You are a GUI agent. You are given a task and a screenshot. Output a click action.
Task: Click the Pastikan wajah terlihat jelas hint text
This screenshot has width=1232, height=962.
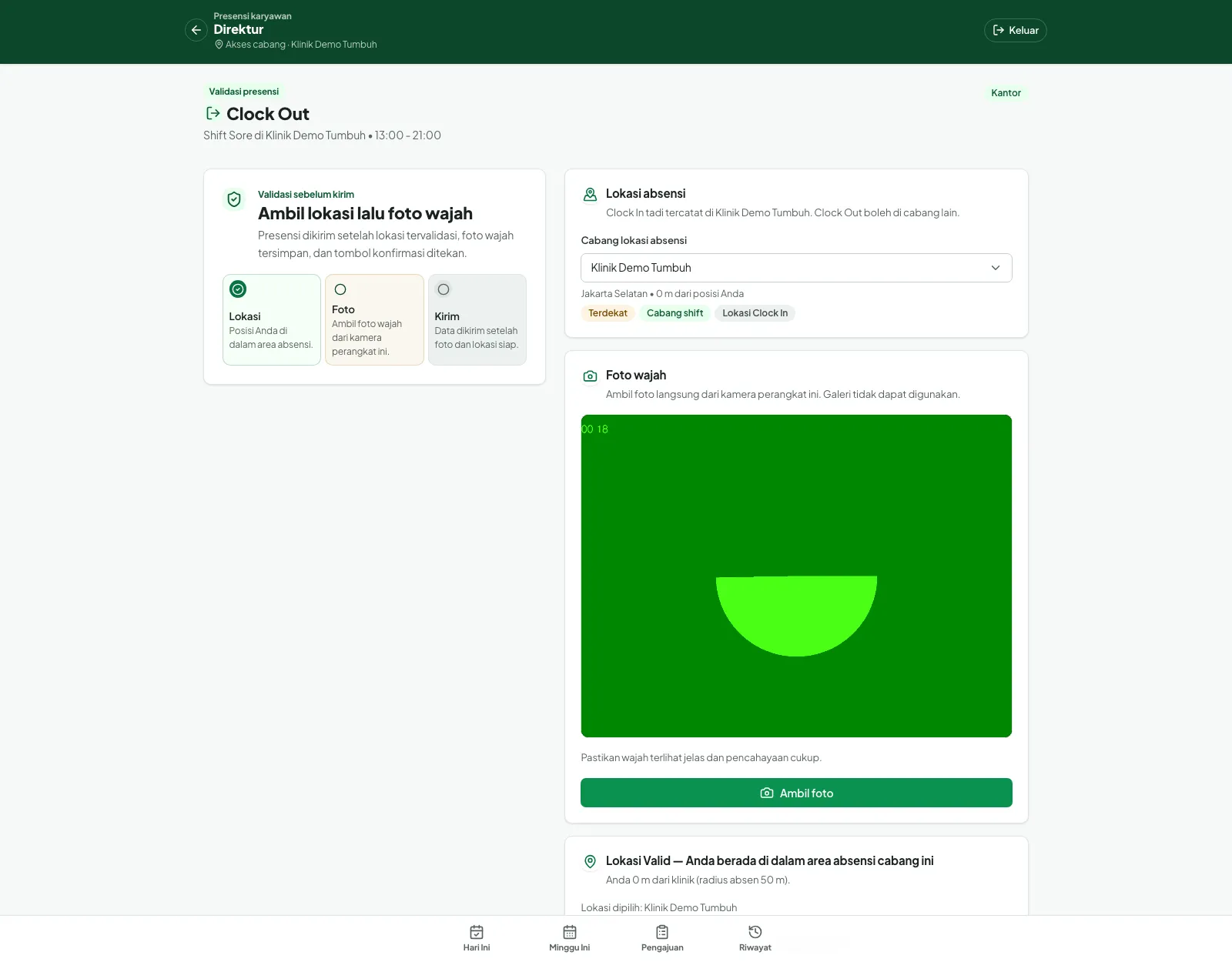pyautogui.click(x=701, y=757)
